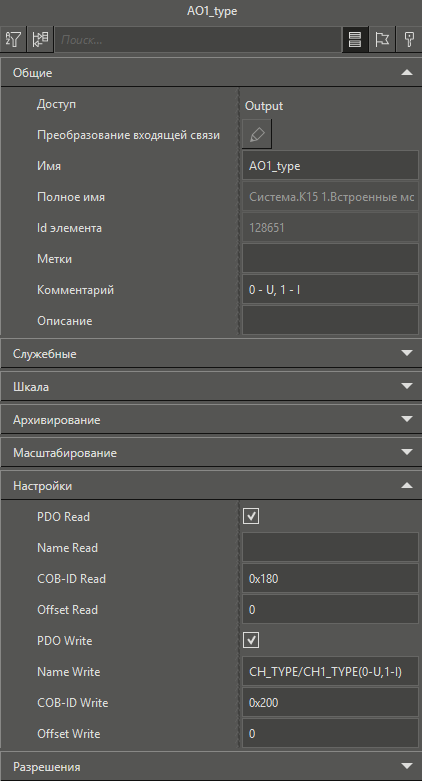The width and height of the screenshot is (422, 781).
Task: Edit the Offset Write value
Action: click(x=330, y=733)
